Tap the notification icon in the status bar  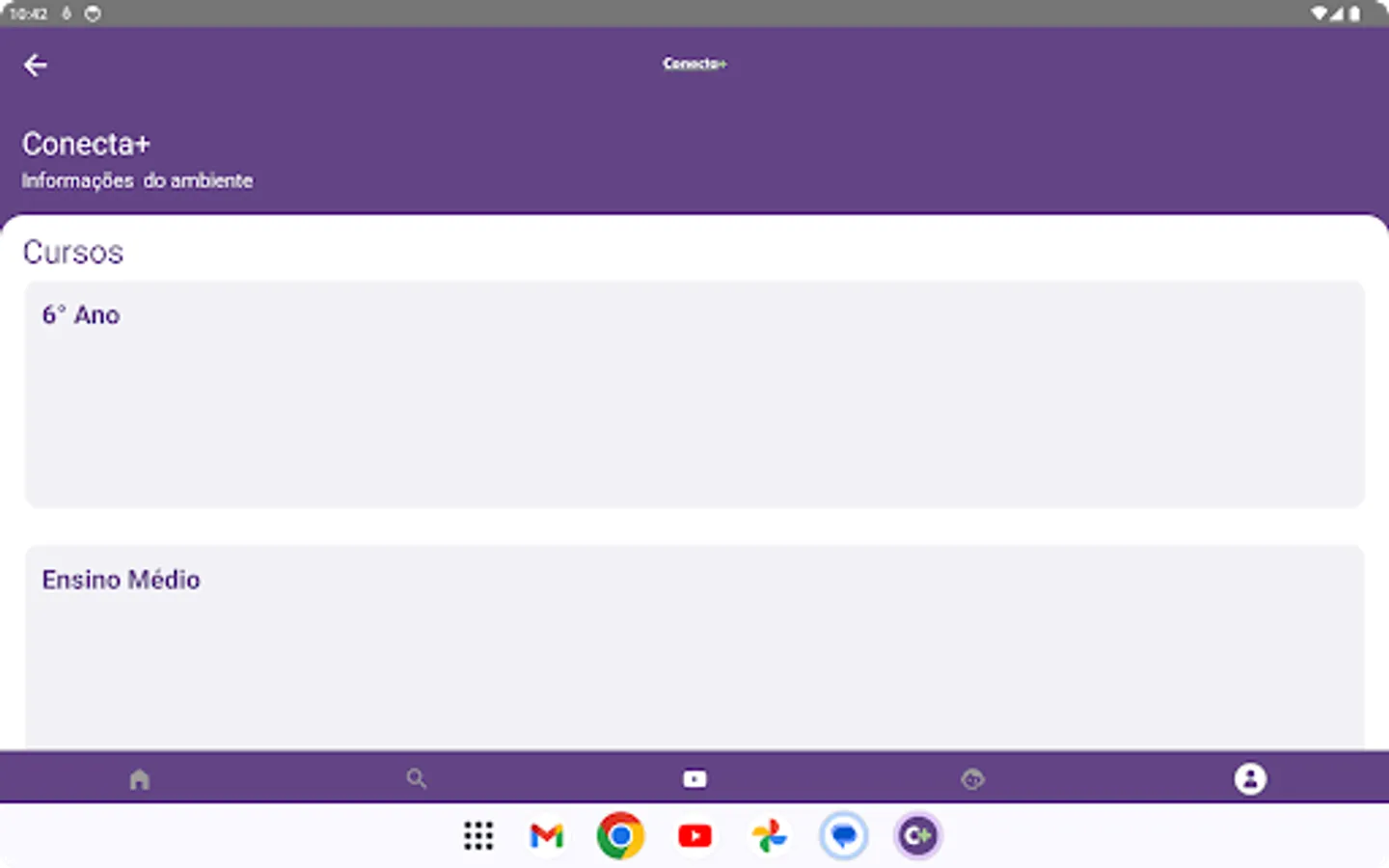93,14
